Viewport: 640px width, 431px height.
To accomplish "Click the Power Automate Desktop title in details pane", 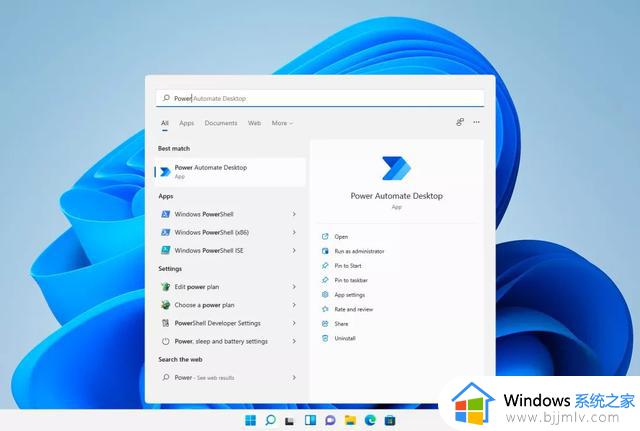I will (396, 196).
